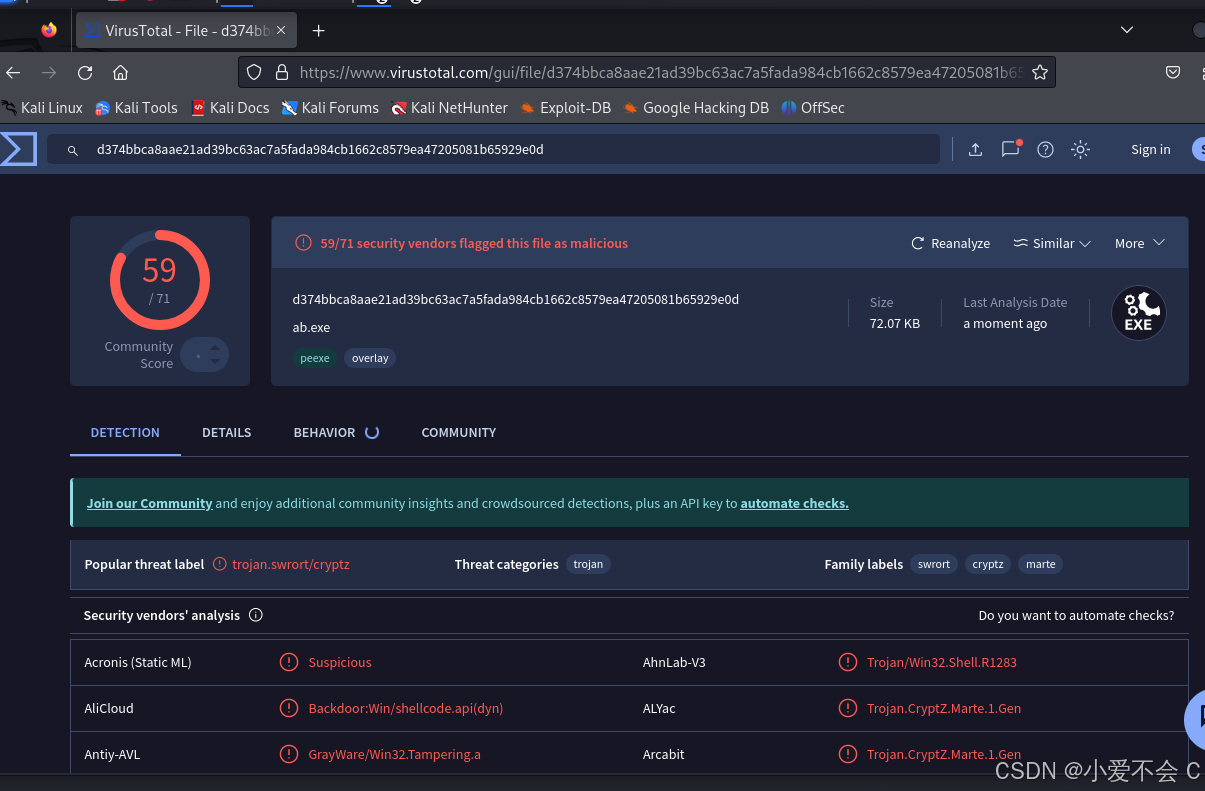Screen dimensions: 1205x791
Task: Open the floating chat support button
Action: [1195, 718]
